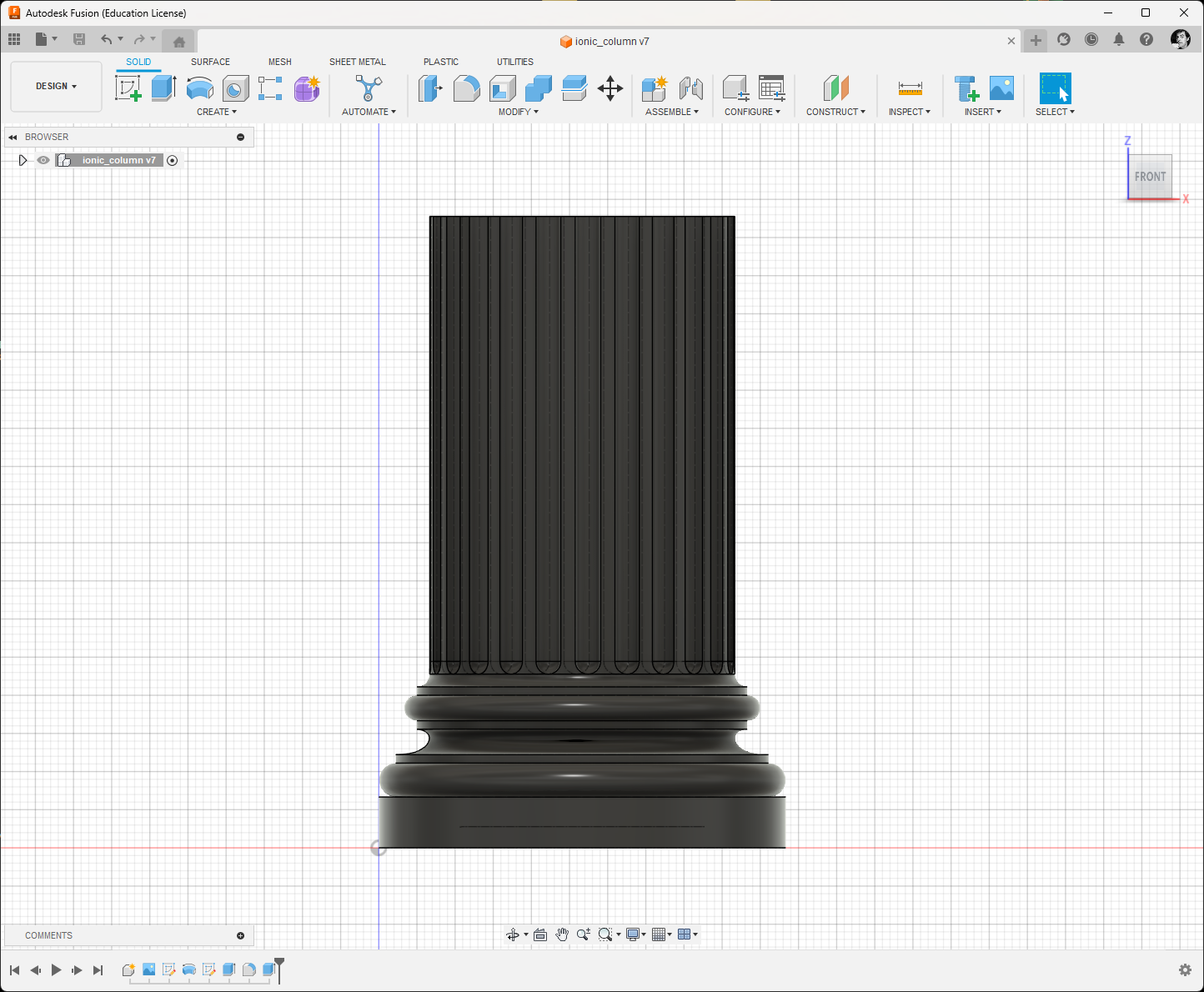Image resolution: width=1204 pixels, height=992 pixels.
Task: Open the Modify dropdown menu
Action: click(x=519, y=112)
